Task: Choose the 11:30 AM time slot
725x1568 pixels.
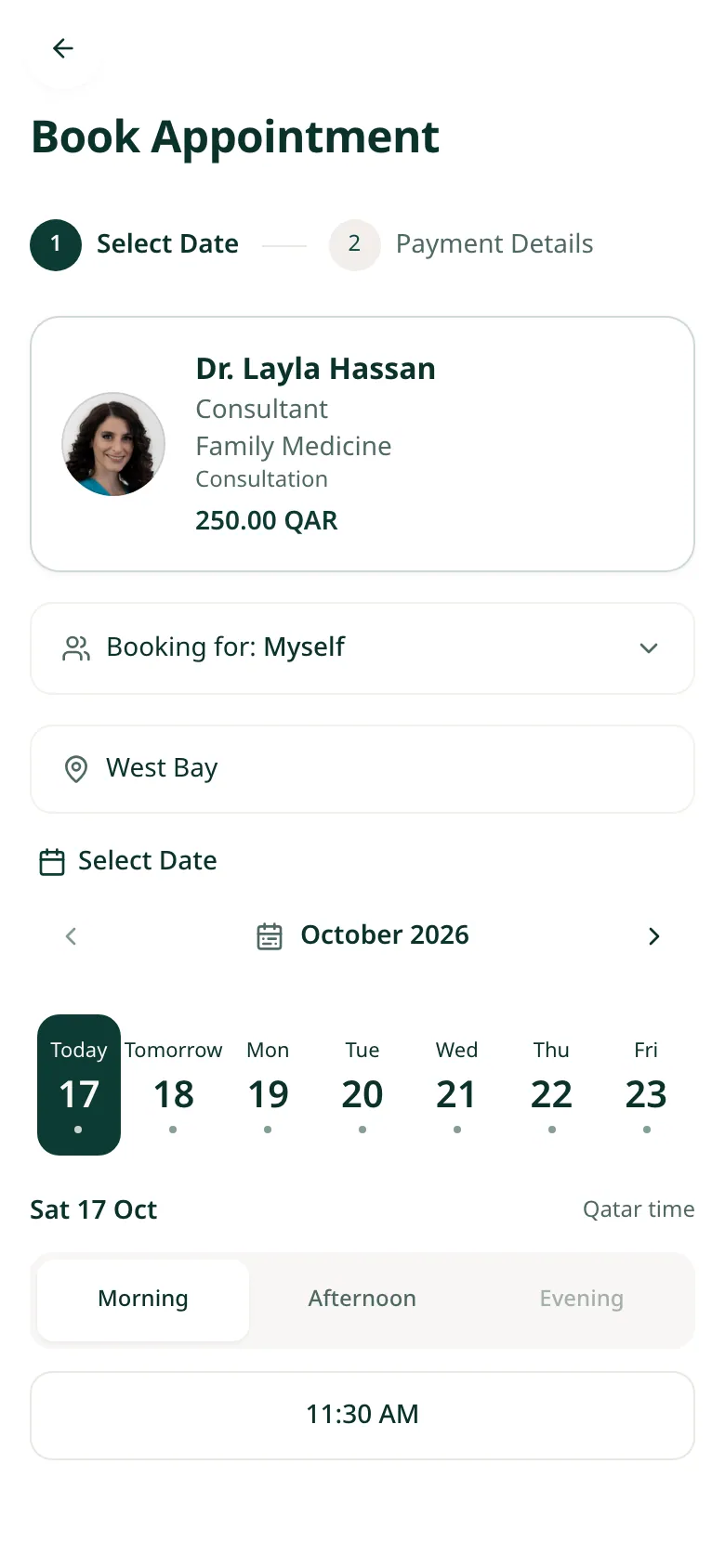Action: click(x=362, y=1416)
